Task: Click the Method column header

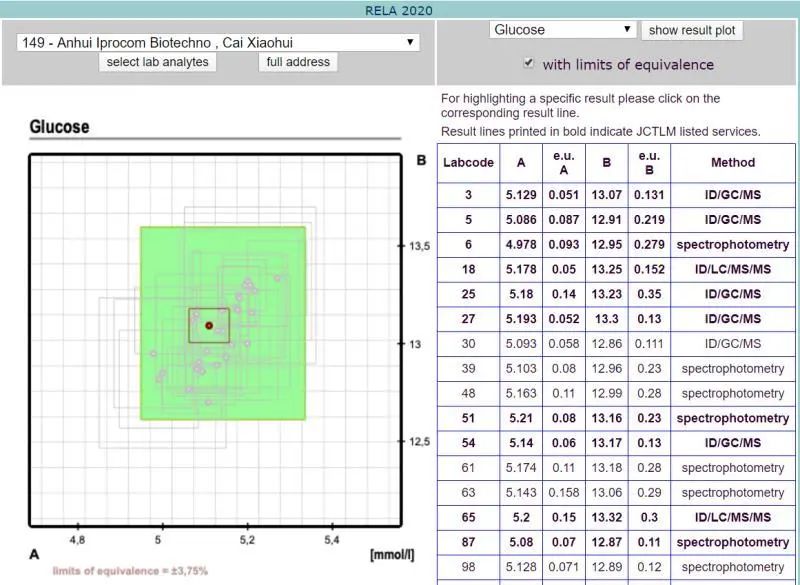Action: [x=733, y=162]
